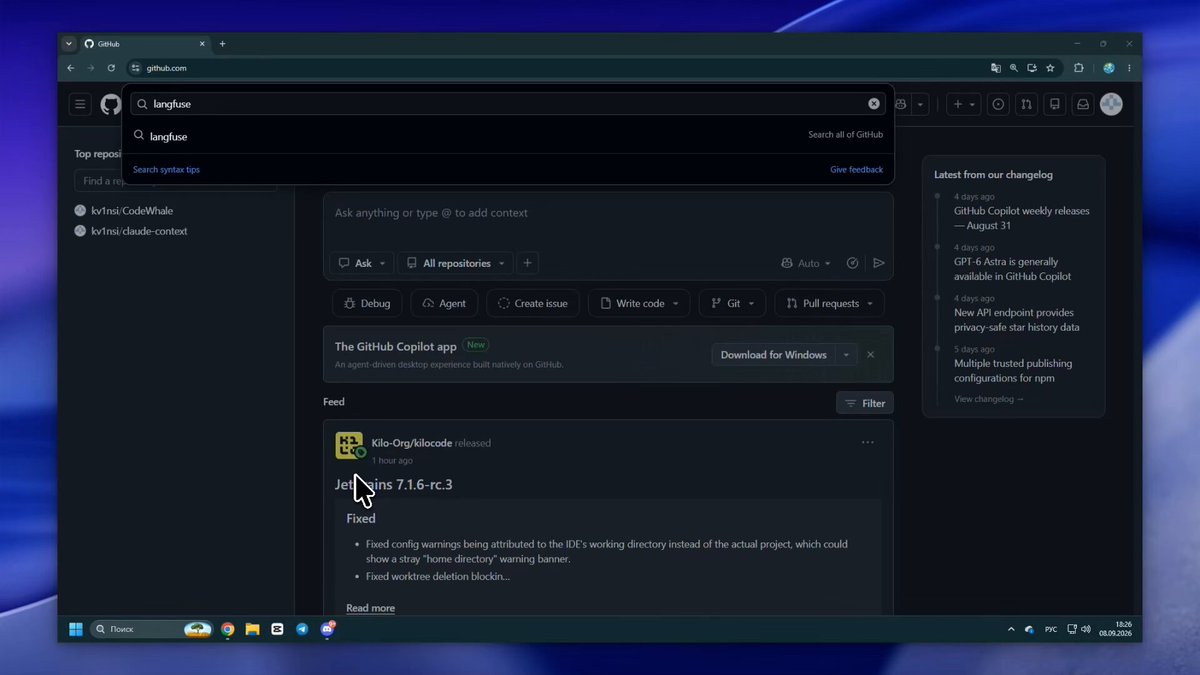Open the Auto model selector
Image resolution: width=1200 pixels, height=675 pixels.
(x=805, y=263)
